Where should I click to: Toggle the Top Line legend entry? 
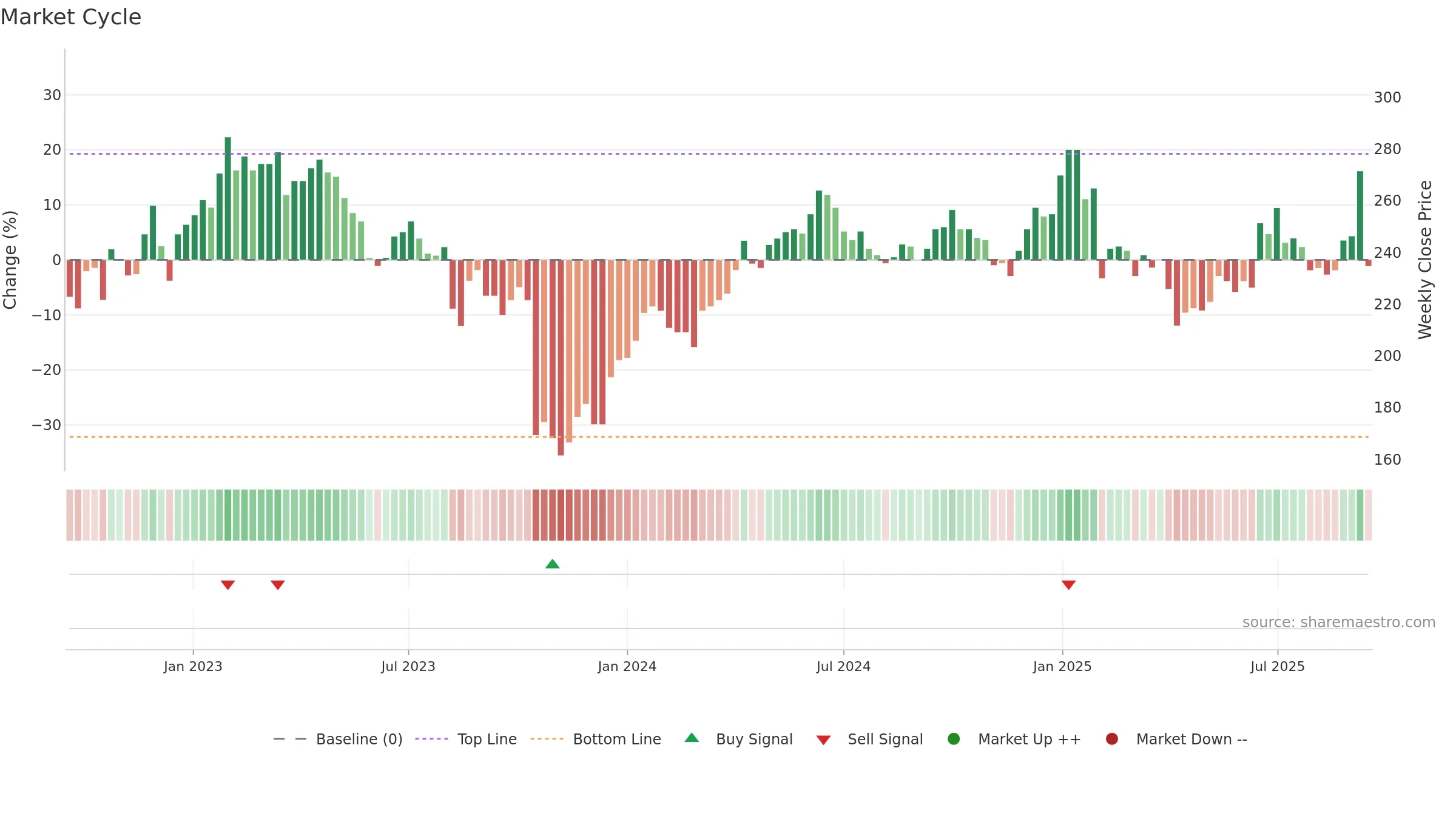point(466,739)
